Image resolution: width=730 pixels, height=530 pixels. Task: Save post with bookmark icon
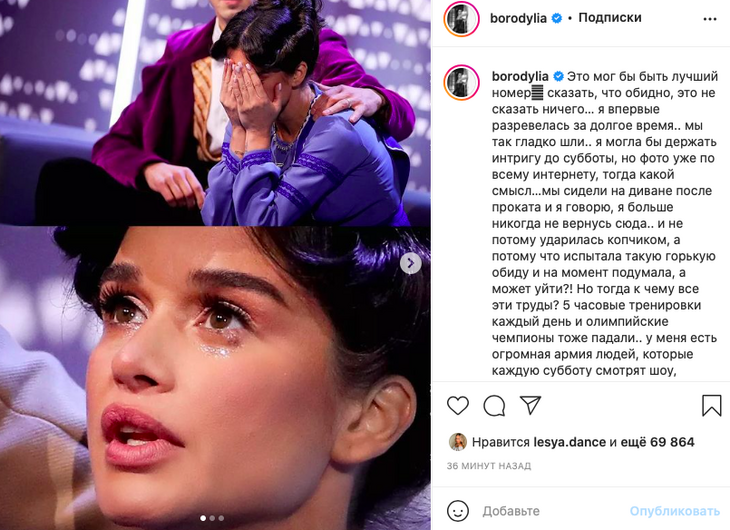[711, 405]
